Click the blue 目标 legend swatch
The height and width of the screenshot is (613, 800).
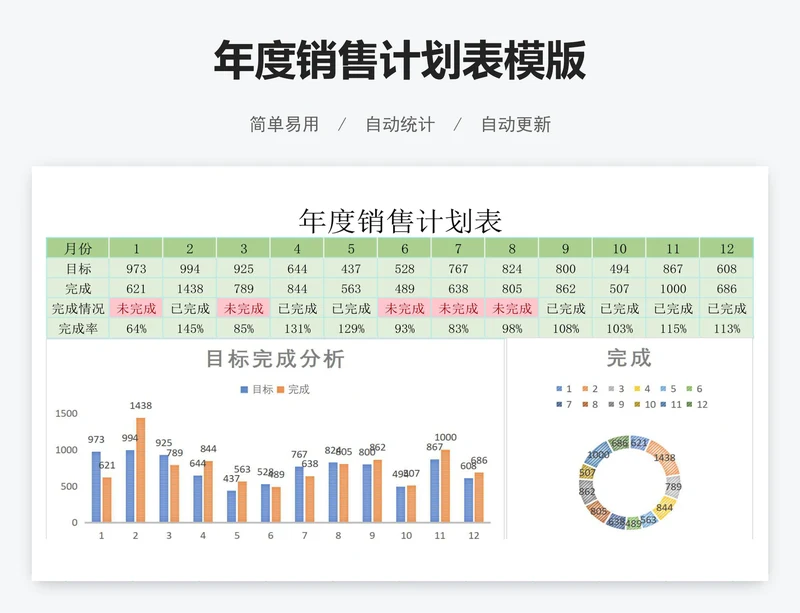(x=244, y=389)
